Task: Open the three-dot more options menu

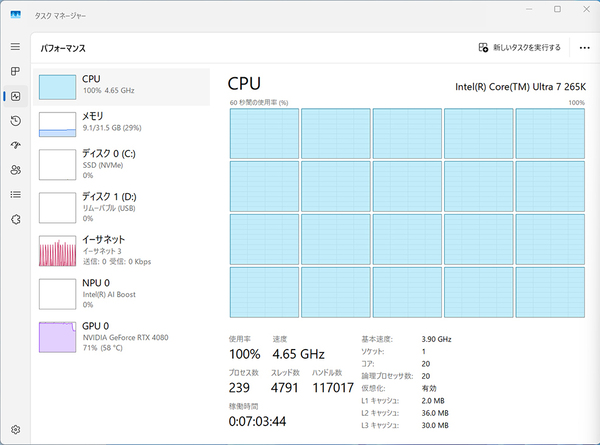Action: click(x=584, y=47)
